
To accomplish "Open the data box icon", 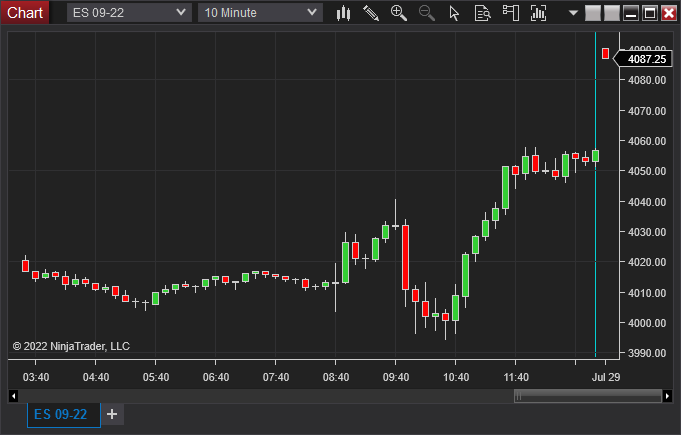I will (x=482, y=13).
